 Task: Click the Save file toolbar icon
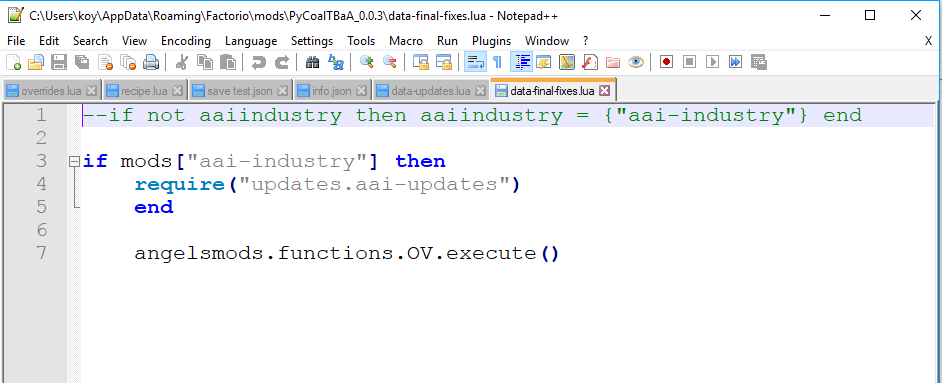click(x=59, y=62)
